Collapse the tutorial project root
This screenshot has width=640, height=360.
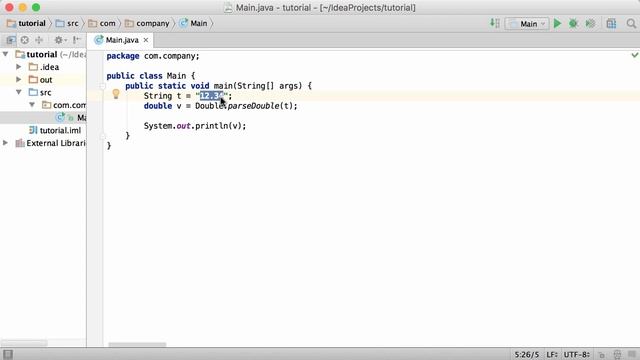[6, 54]
